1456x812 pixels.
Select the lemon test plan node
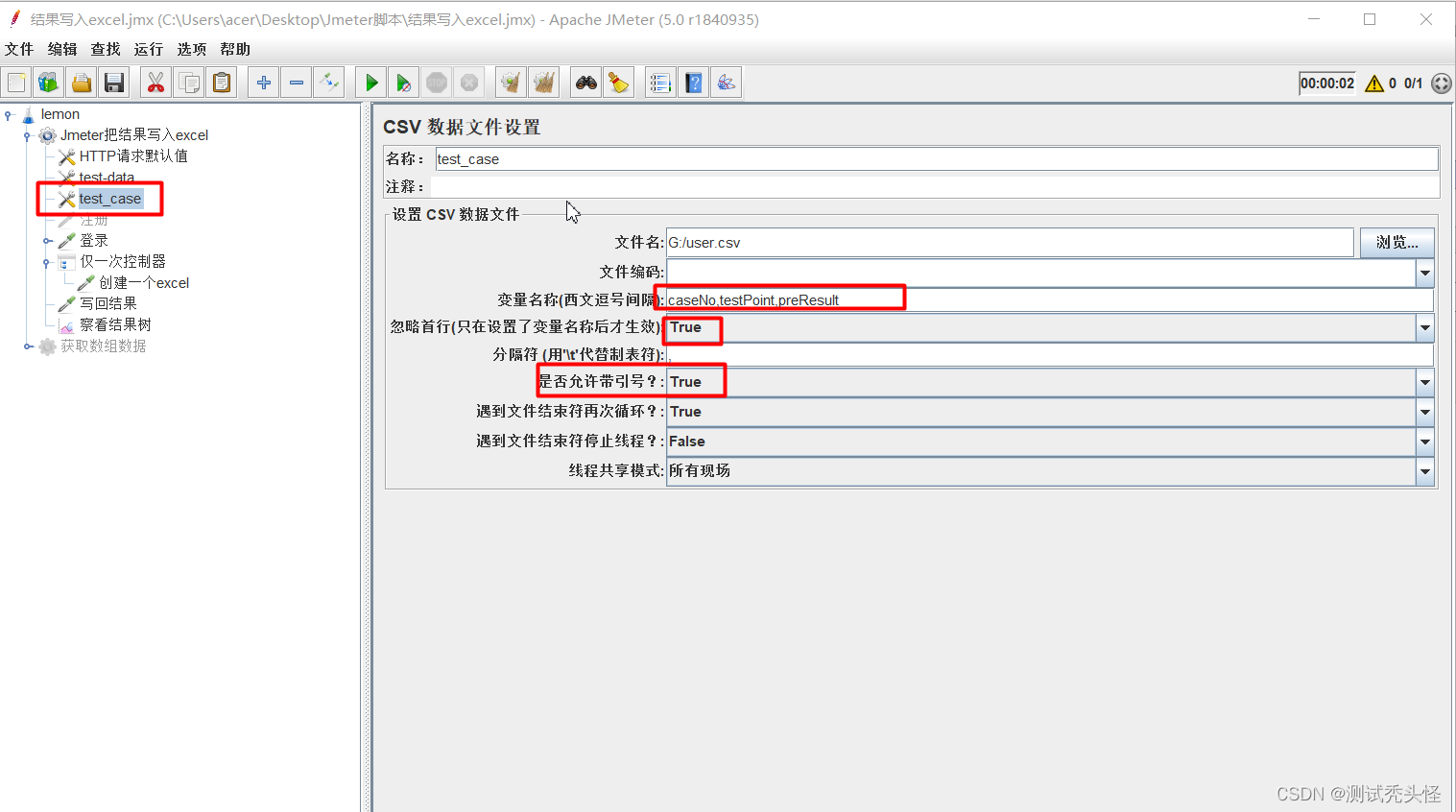[60, 114]
